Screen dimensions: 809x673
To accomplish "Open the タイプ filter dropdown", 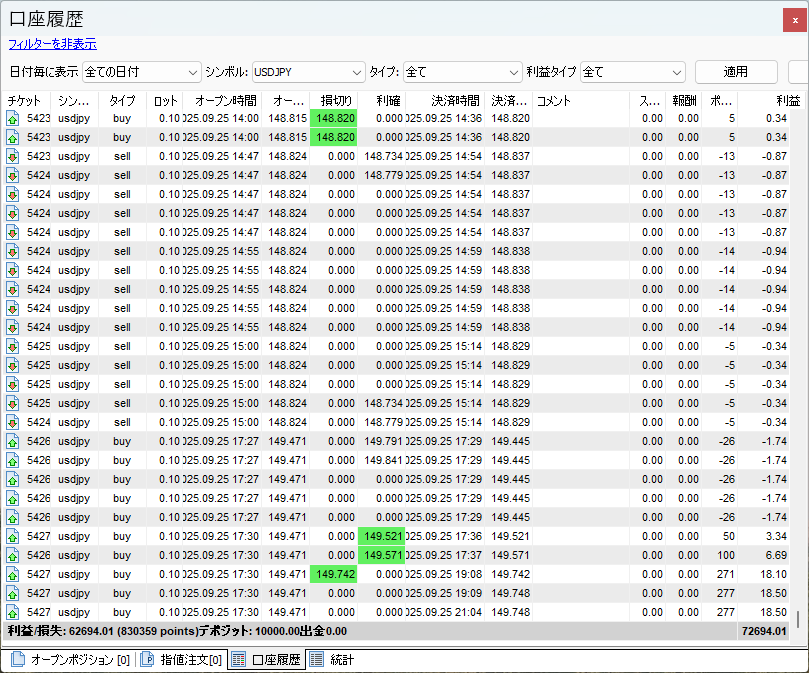I will [x=462, y=72].
